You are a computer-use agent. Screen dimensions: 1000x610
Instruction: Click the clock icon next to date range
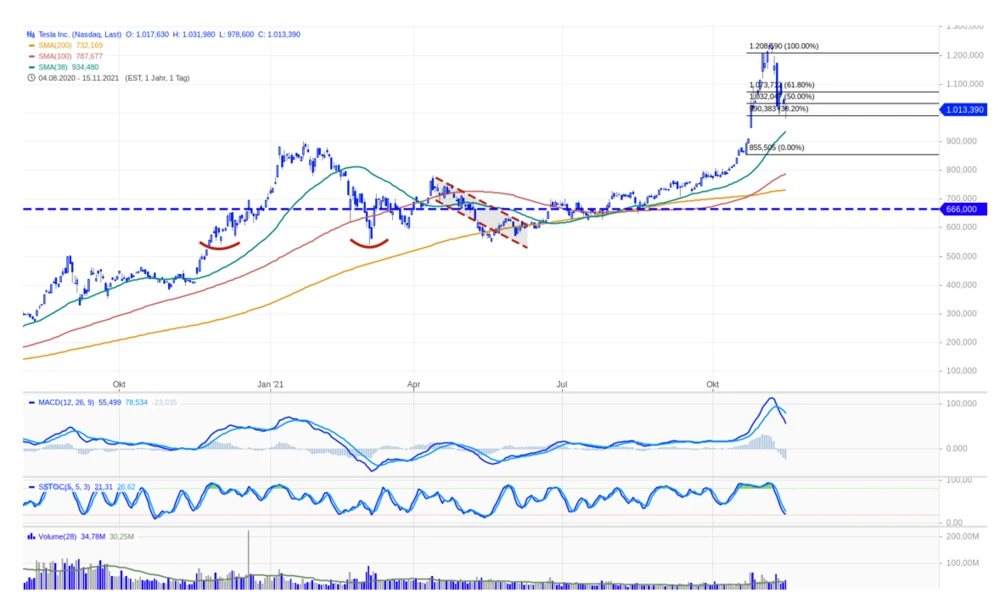tap(30, 78)
